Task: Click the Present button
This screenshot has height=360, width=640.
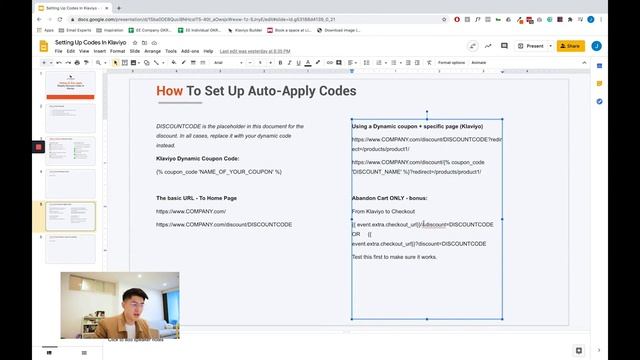Action: [x=531, y=46]
